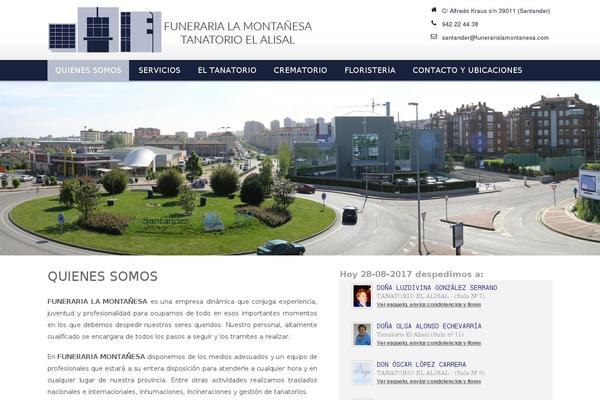Open the Floristería section

click(370, 70)
